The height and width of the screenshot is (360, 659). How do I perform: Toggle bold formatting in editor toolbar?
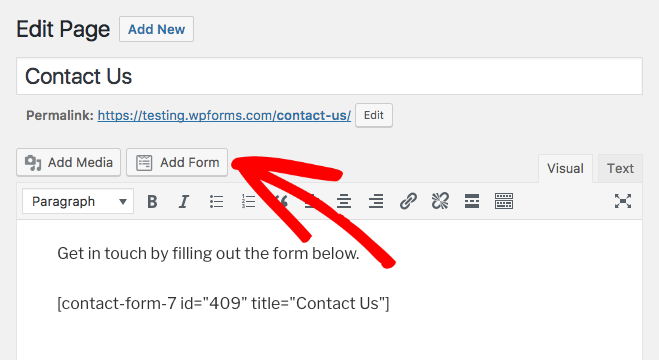click(152, 202)
